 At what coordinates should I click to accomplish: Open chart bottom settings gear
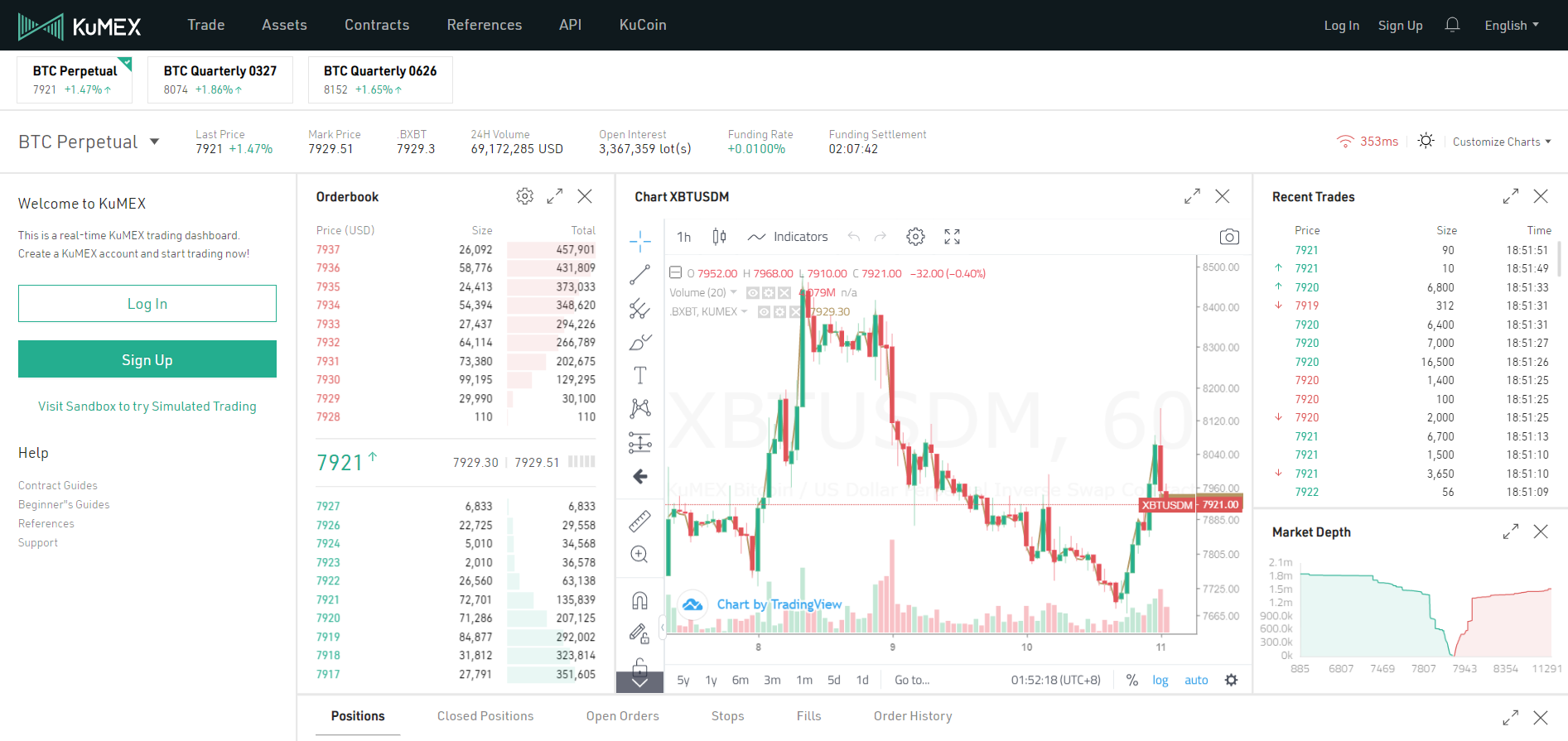[x=1231, y=680]
